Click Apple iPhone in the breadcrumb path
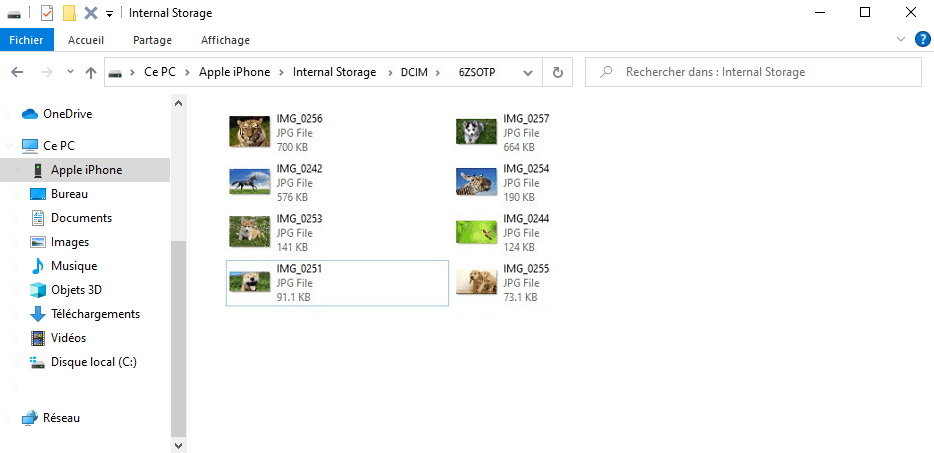Screen dimensions: 934x453 tap(234, 72)
